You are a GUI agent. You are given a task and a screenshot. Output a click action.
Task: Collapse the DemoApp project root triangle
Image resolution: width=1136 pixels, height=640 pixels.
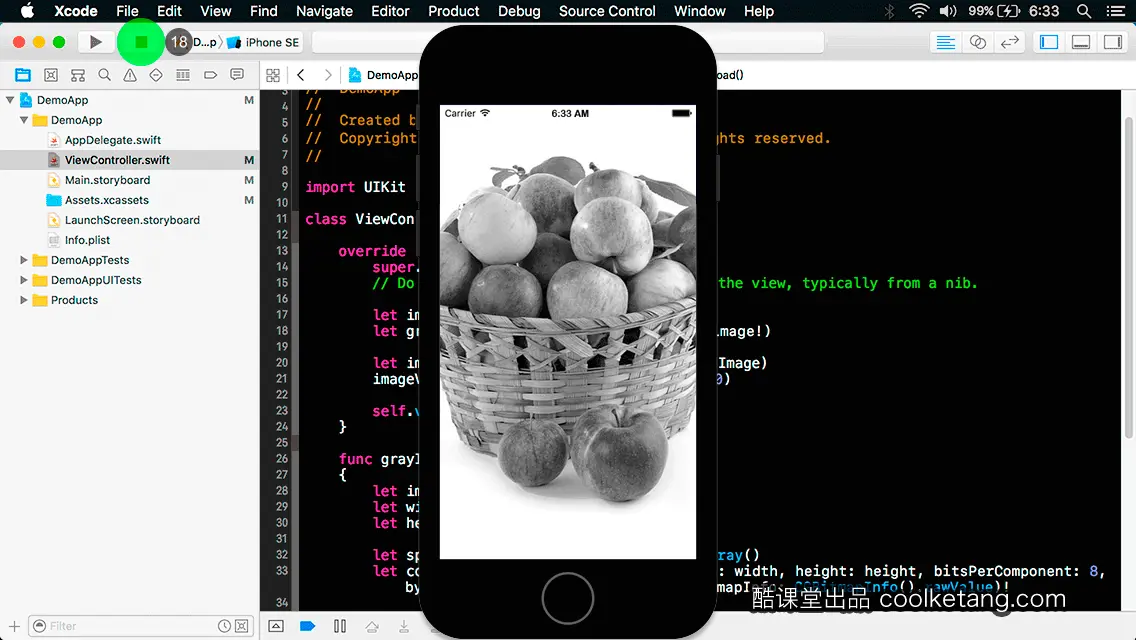click(x=10, y=100)
